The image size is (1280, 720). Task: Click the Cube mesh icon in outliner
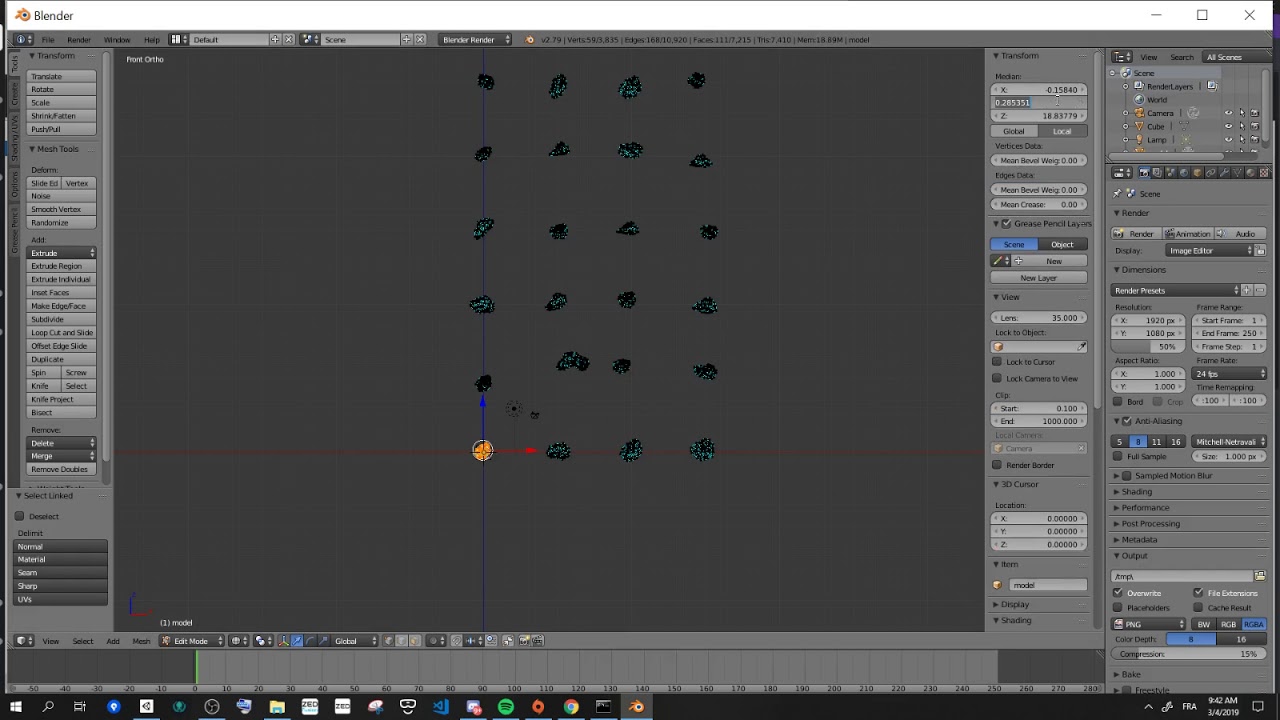coord(1137,126)
